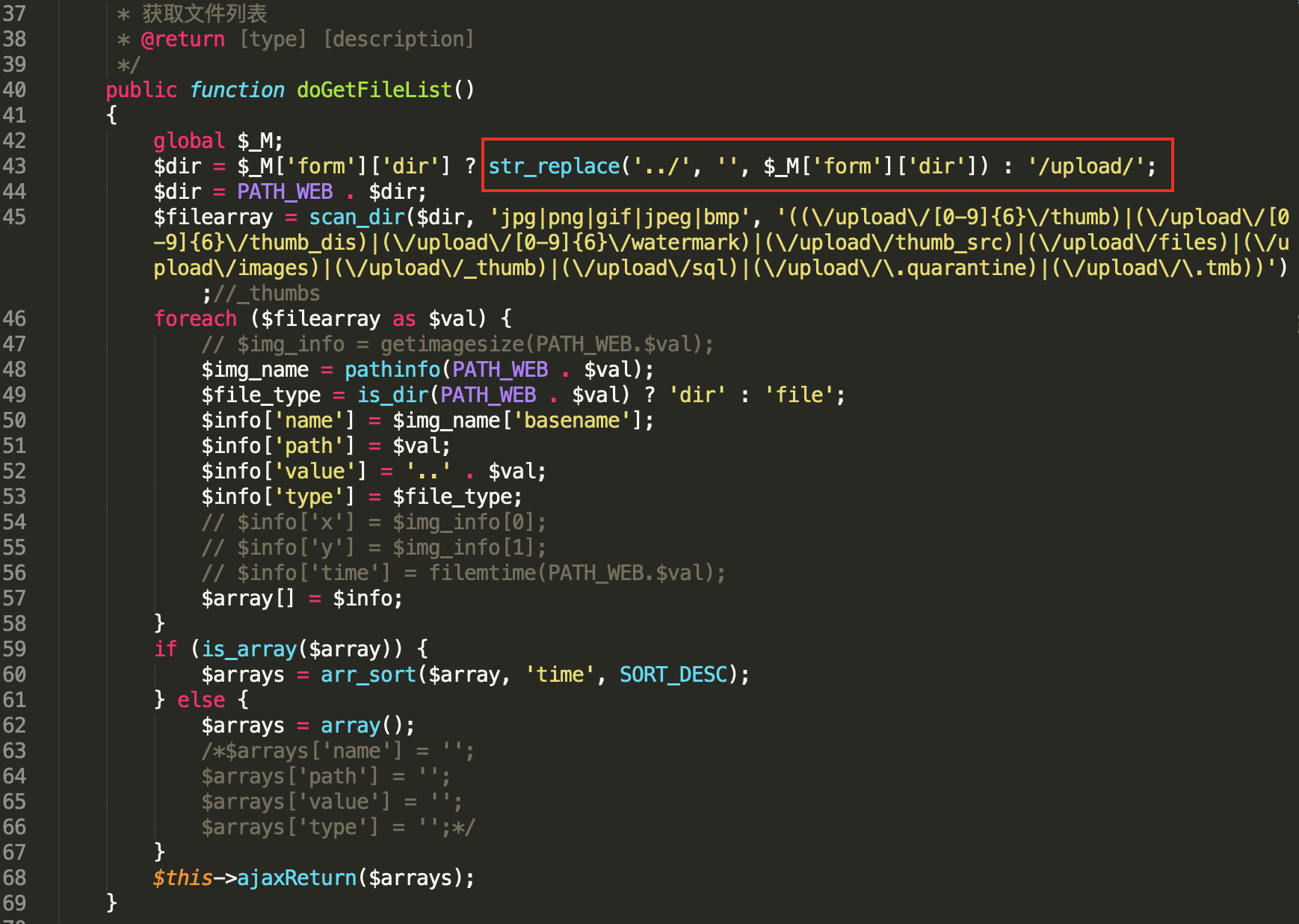Click line number 40 in the gutter

(x=14, y=90)
